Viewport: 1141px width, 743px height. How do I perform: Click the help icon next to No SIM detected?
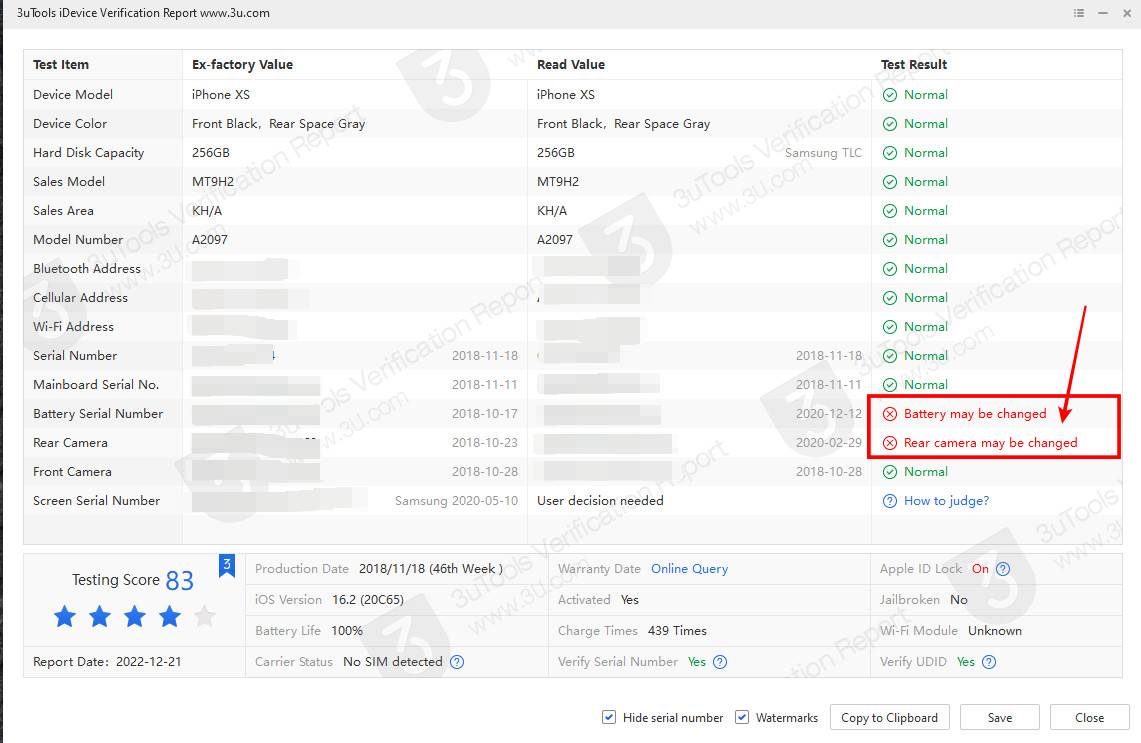click(x=456, y=662)
